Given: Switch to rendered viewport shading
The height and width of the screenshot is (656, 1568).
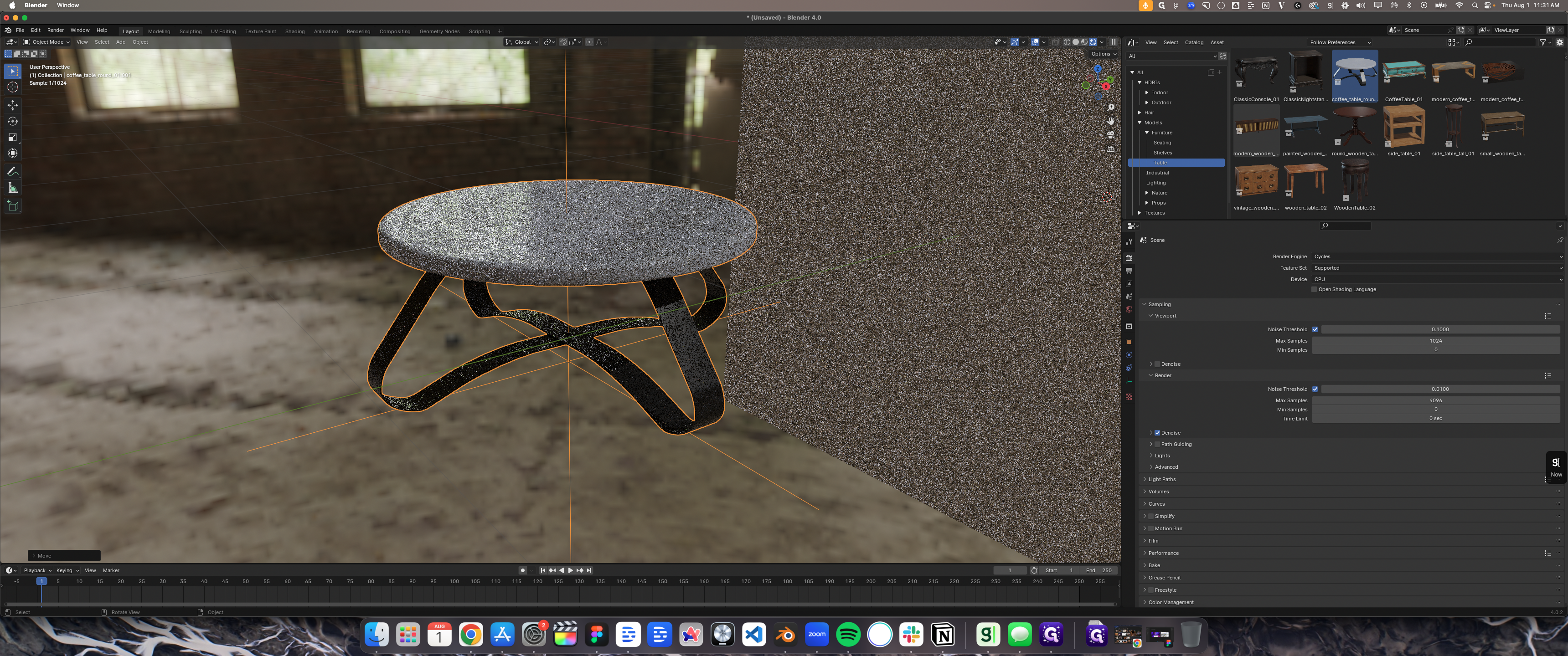Looking at the screenshot, I should click(x=1093, y=42).
